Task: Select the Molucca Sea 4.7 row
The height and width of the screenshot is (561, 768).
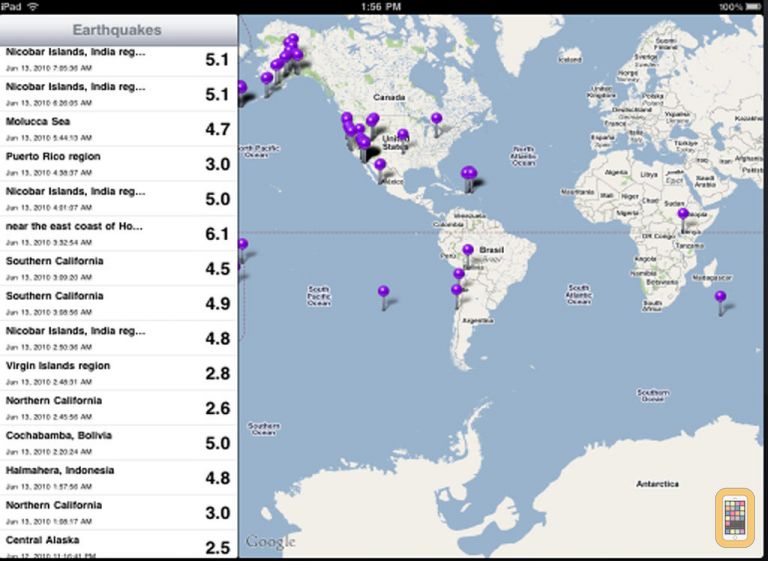Action: (x=119, y=129)
